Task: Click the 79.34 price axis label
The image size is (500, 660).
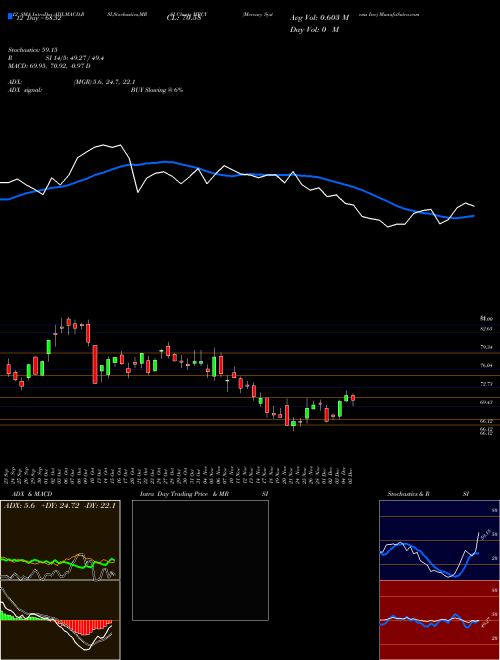Action: point(487,347)
